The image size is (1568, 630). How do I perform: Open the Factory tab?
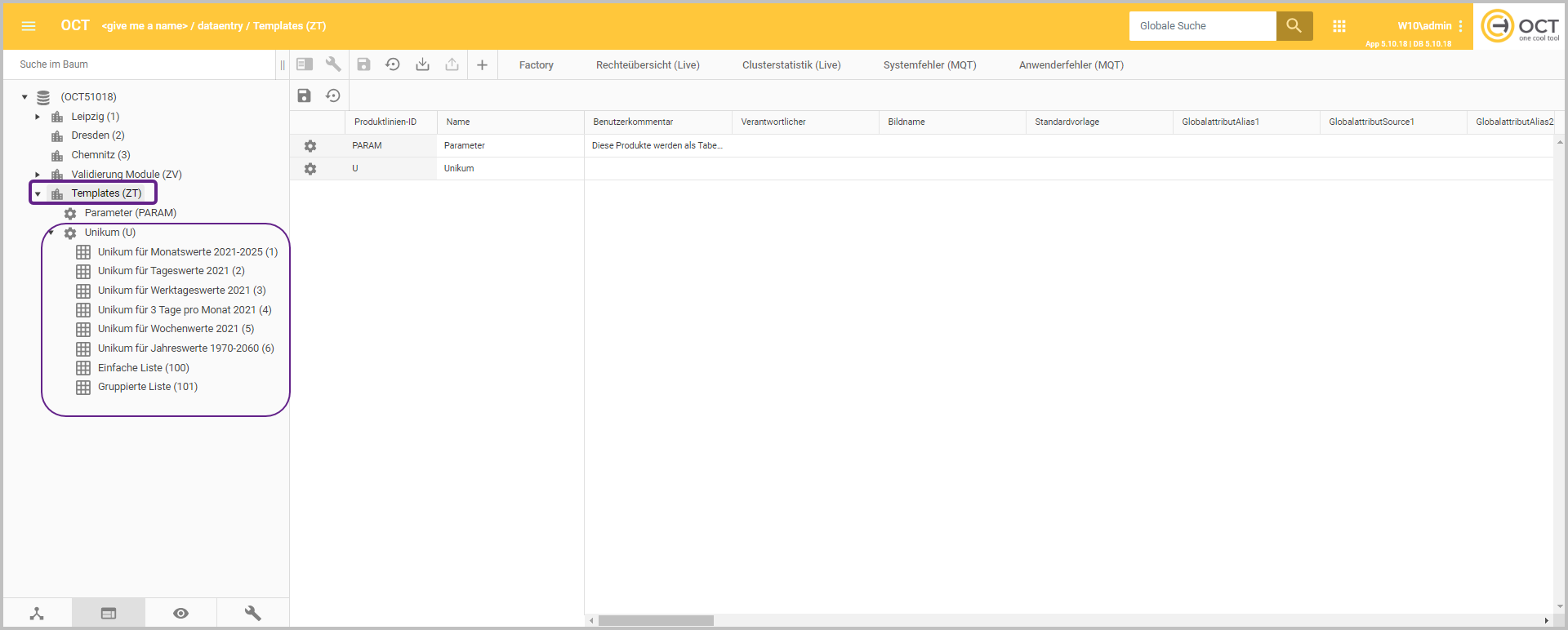537,65
